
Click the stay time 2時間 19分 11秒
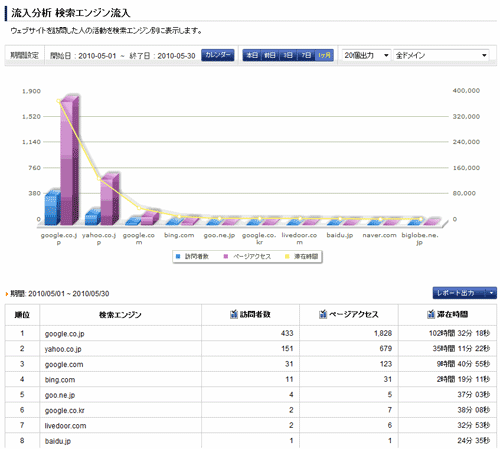coord(463,379)
